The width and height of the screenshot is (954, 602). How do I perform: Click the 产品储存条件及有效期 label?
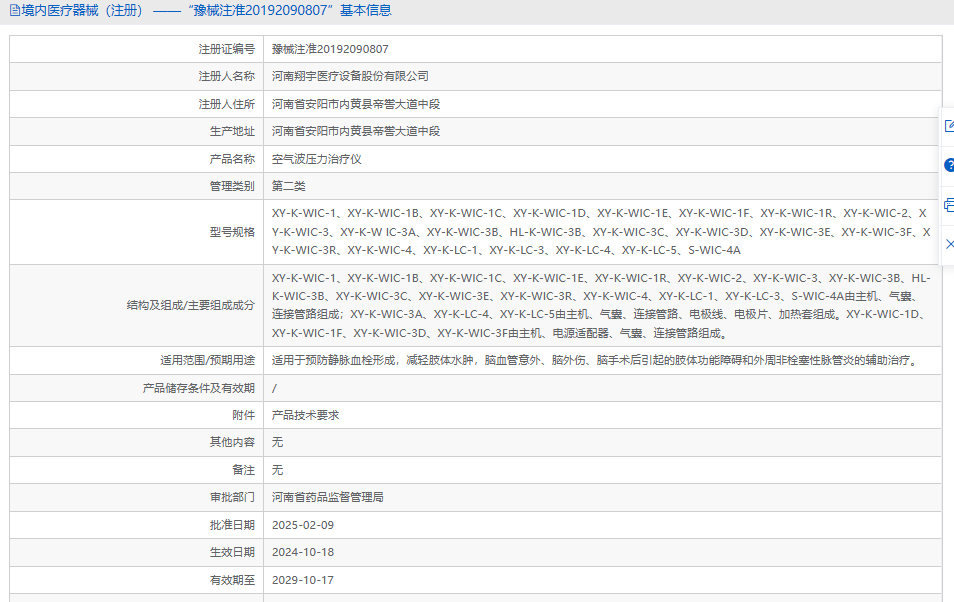[x=199, y=388]
